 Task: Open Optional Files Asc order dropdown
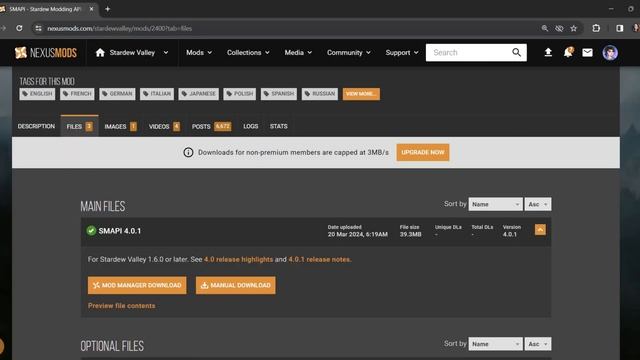(538, 344)
